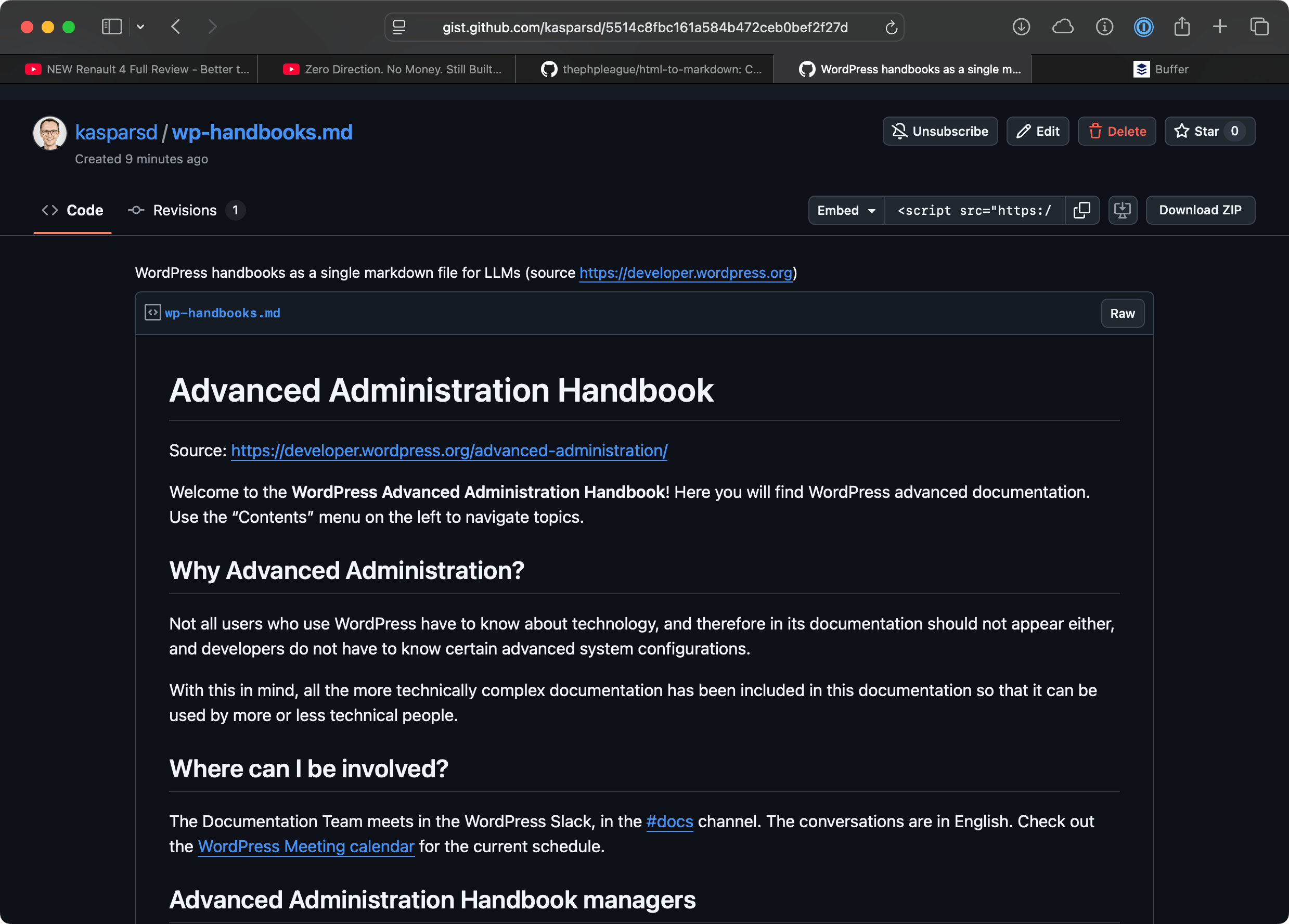The height and width of the screenshot is (924, 1289).
Task: Open the sidebar tab group dropdown arrow
Action: [140, 27]
